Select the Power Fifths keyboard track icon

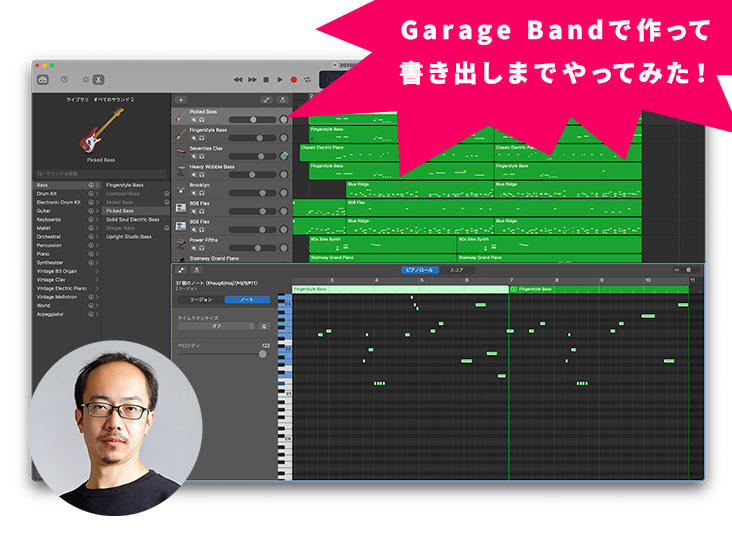tap(181, 245)
